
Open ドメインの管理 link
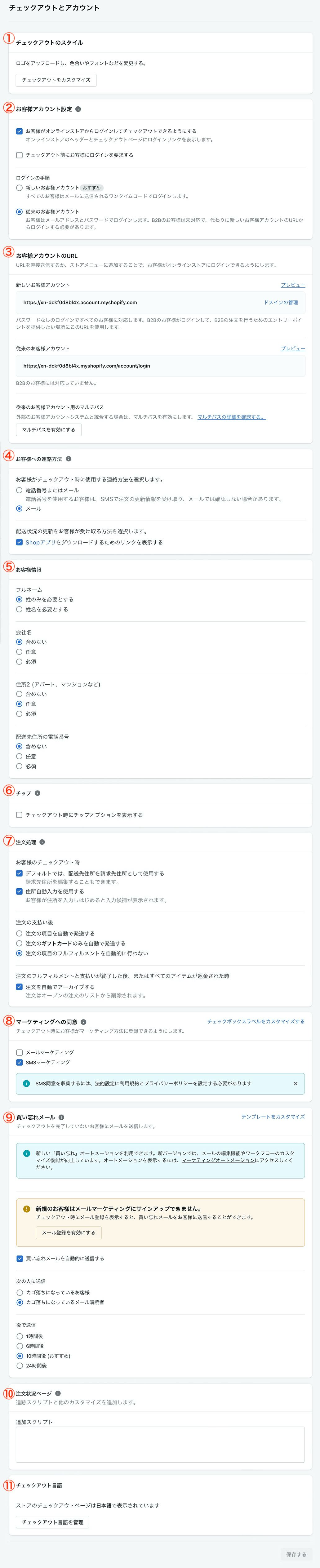point(281,303)
